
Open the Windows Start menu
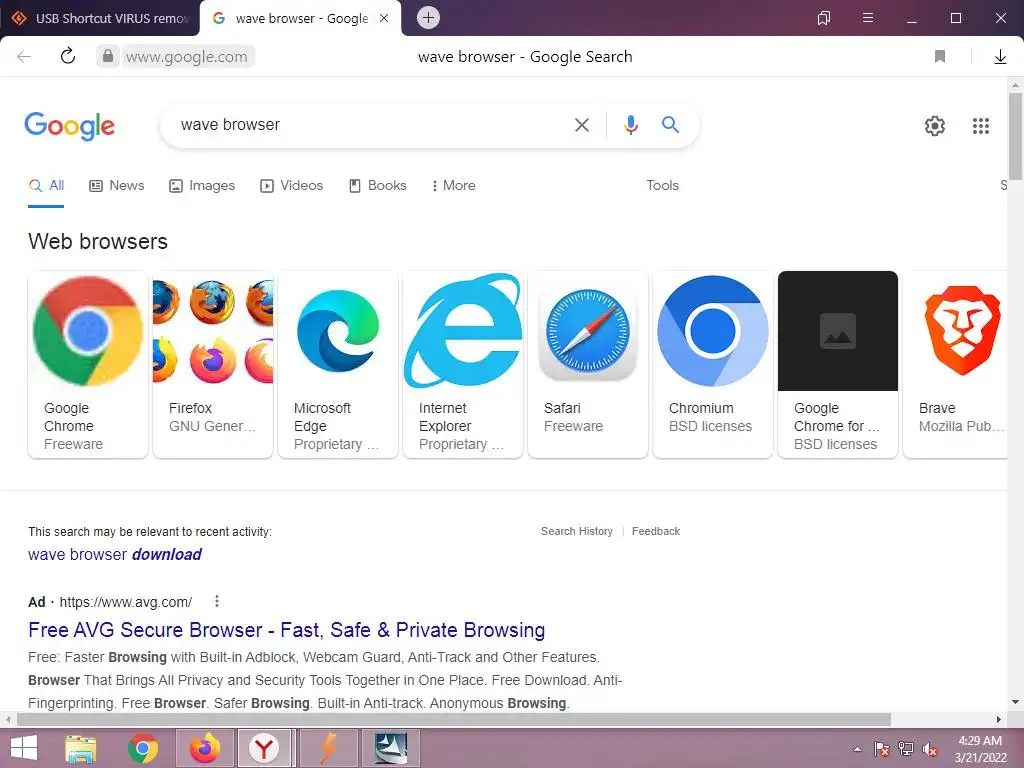click(24, 748)
